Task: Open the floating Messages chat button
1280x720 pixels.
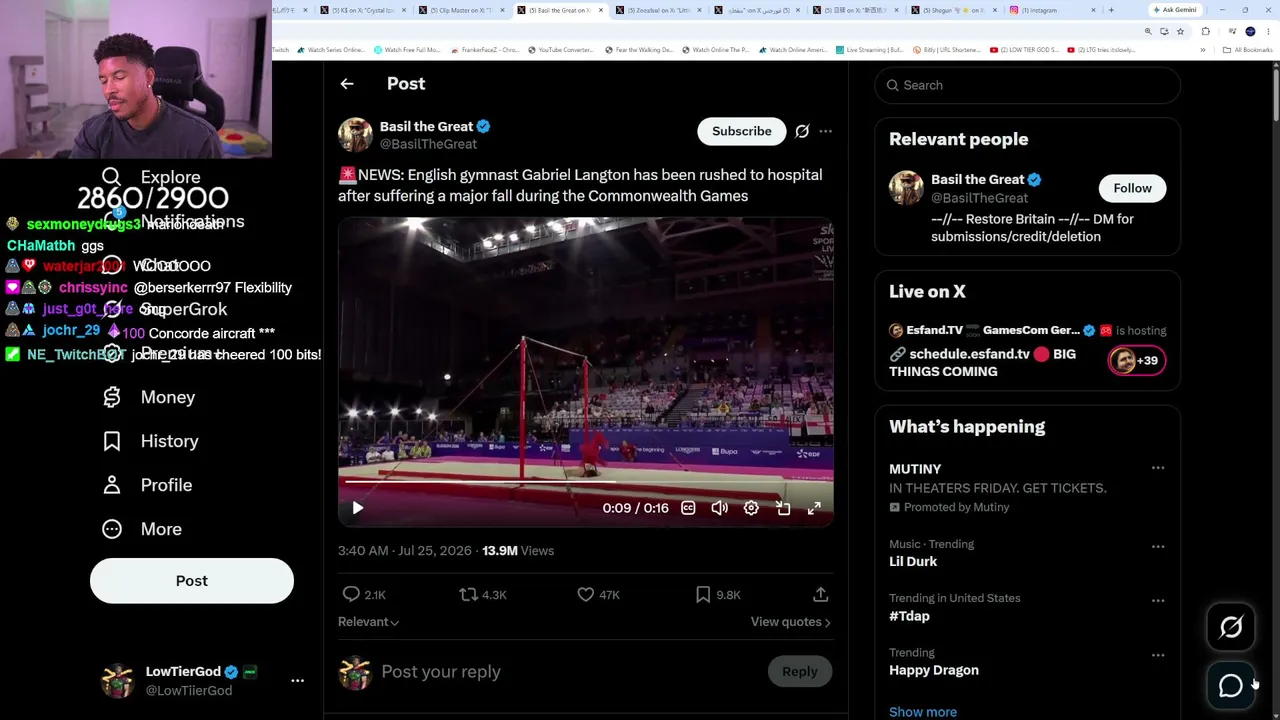Action: [x=1231, y=685]
